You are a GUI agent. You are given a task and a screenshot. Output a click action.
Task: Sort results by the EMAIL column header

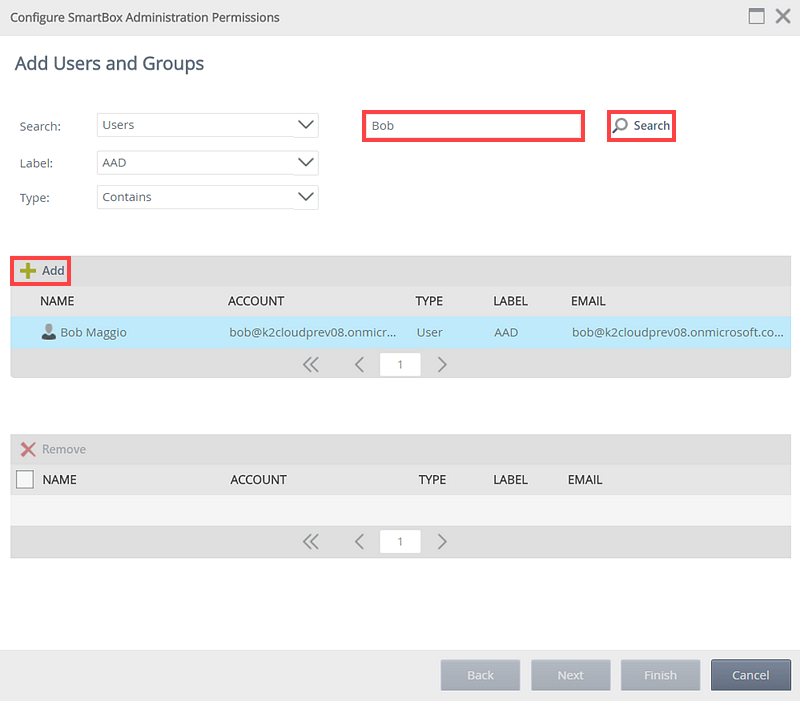[588, 301]
